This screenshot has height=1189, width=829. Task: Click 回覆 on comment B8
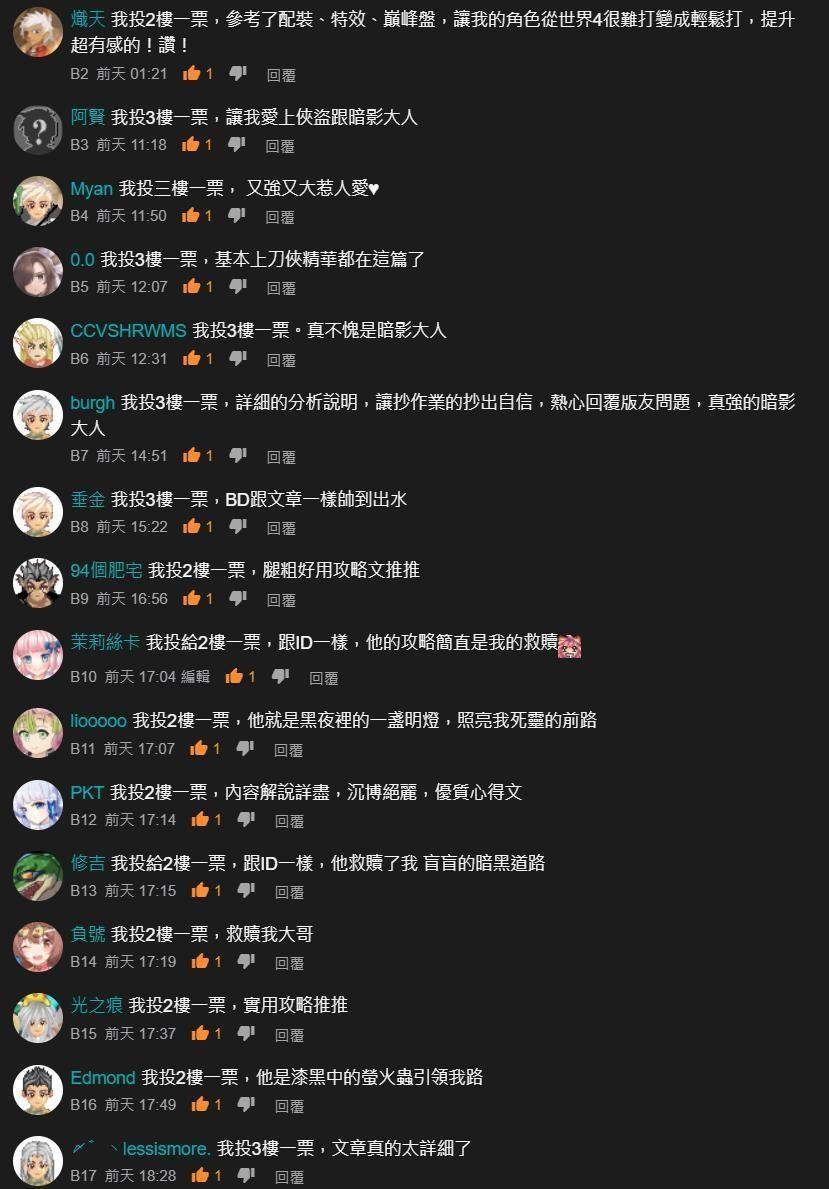pos(281,528)
